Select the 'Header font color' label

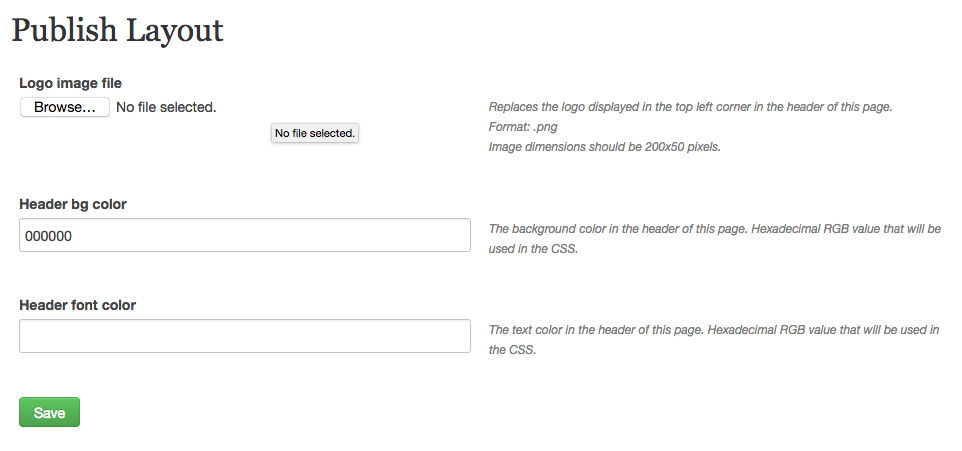click(x=77, y=305)
